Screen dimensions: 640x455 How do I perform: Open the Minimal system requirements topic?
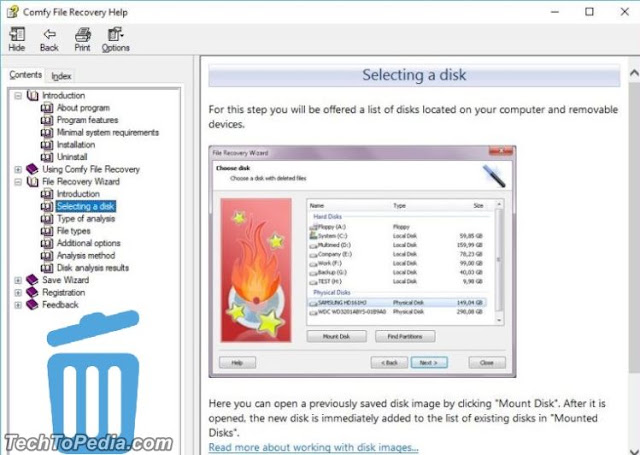(x=108, y=132)
